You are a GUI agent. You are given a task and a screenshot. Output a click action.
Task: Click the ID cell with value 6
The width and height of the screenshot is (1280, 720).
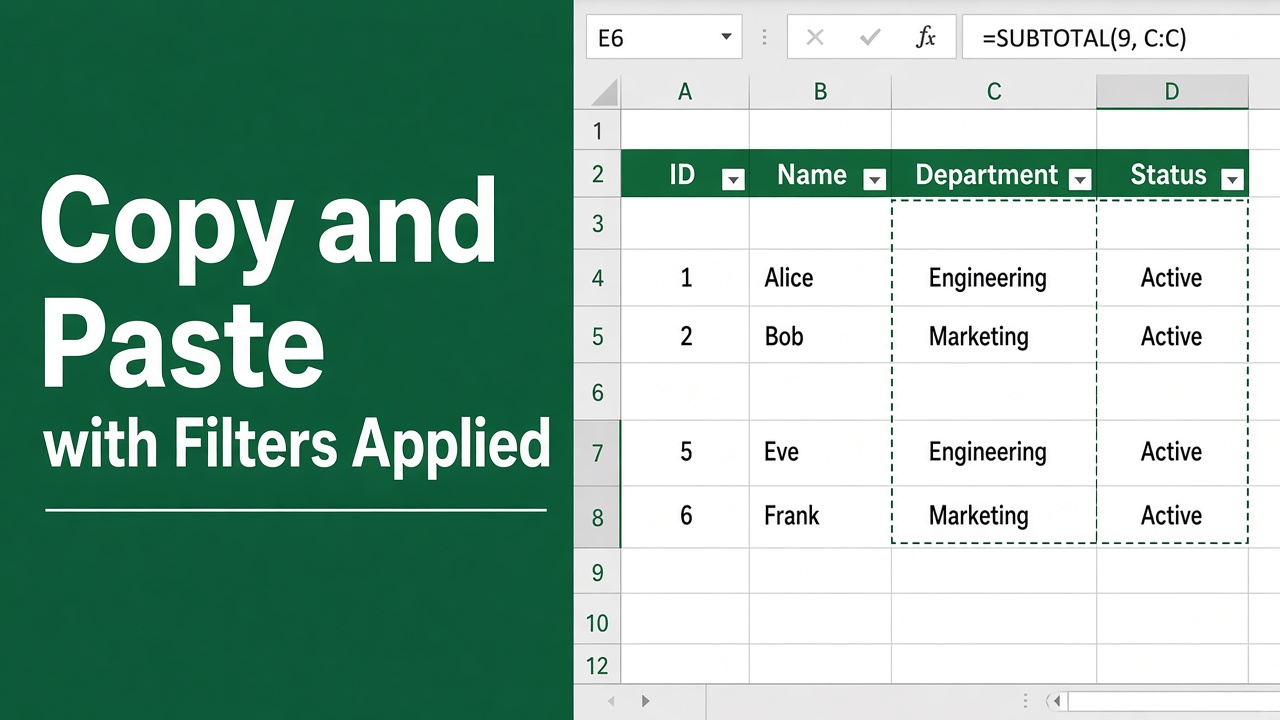pos(685,516)
